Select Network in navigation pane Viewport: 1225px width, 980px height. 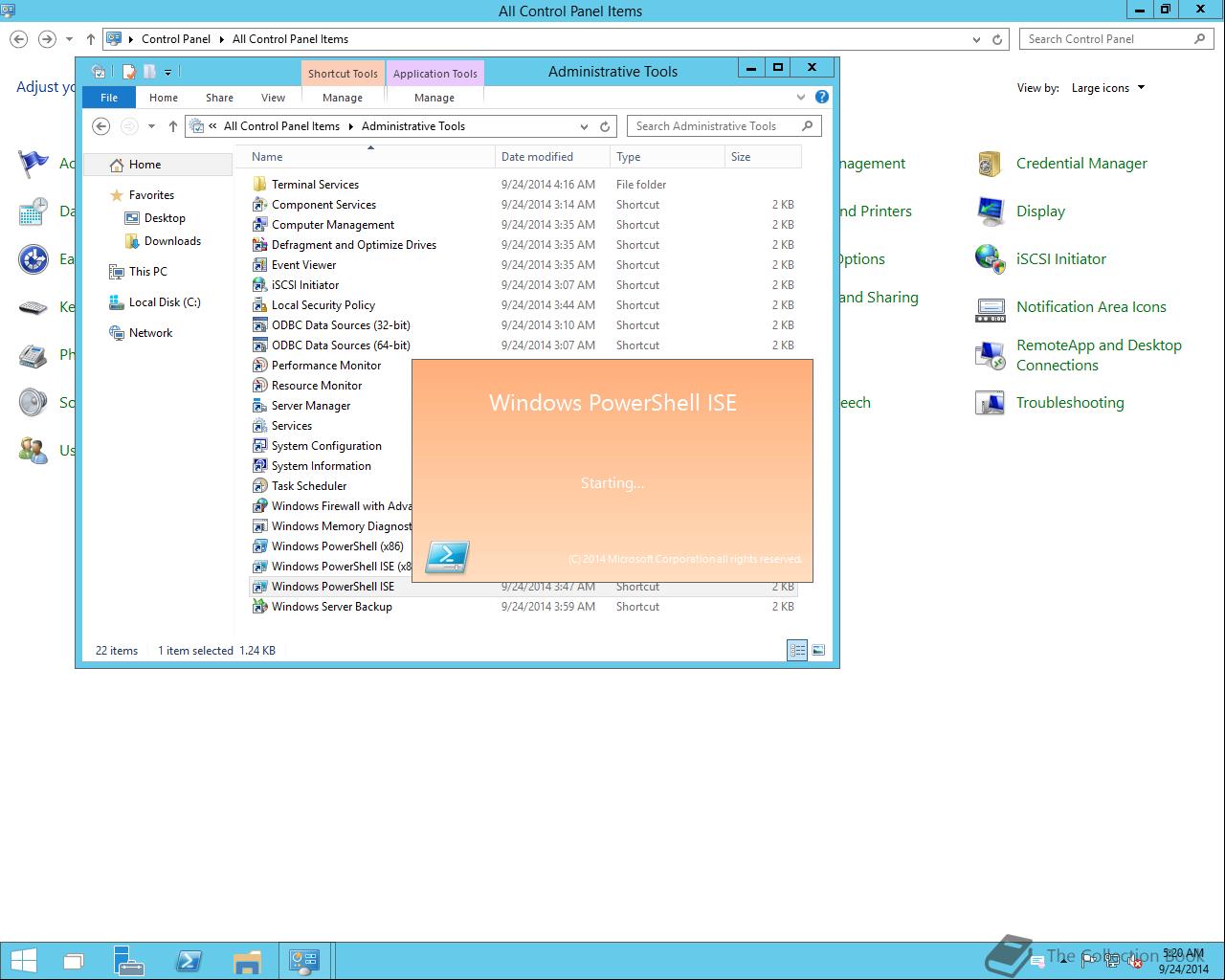[x=142, y=333]
